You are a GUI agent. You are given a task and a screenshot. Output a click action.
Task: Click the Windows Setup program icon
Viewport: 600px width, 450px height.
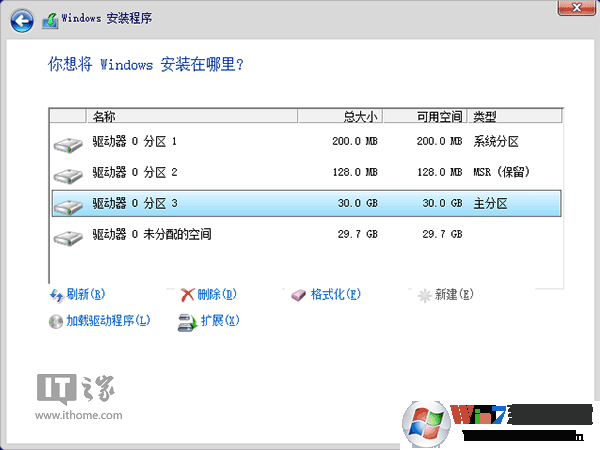pos(50,20)
